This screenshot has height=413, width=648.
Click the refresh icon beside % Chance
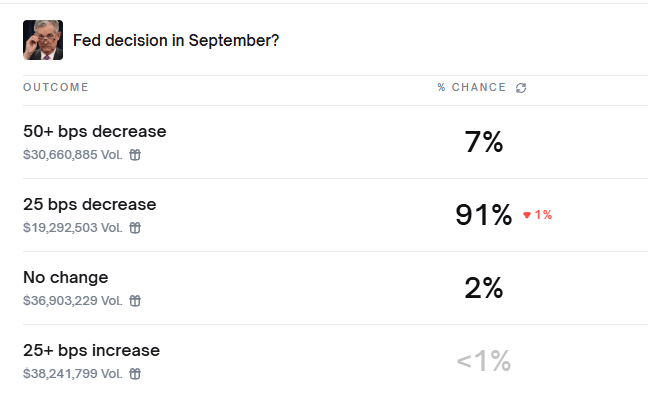(521, 88)
